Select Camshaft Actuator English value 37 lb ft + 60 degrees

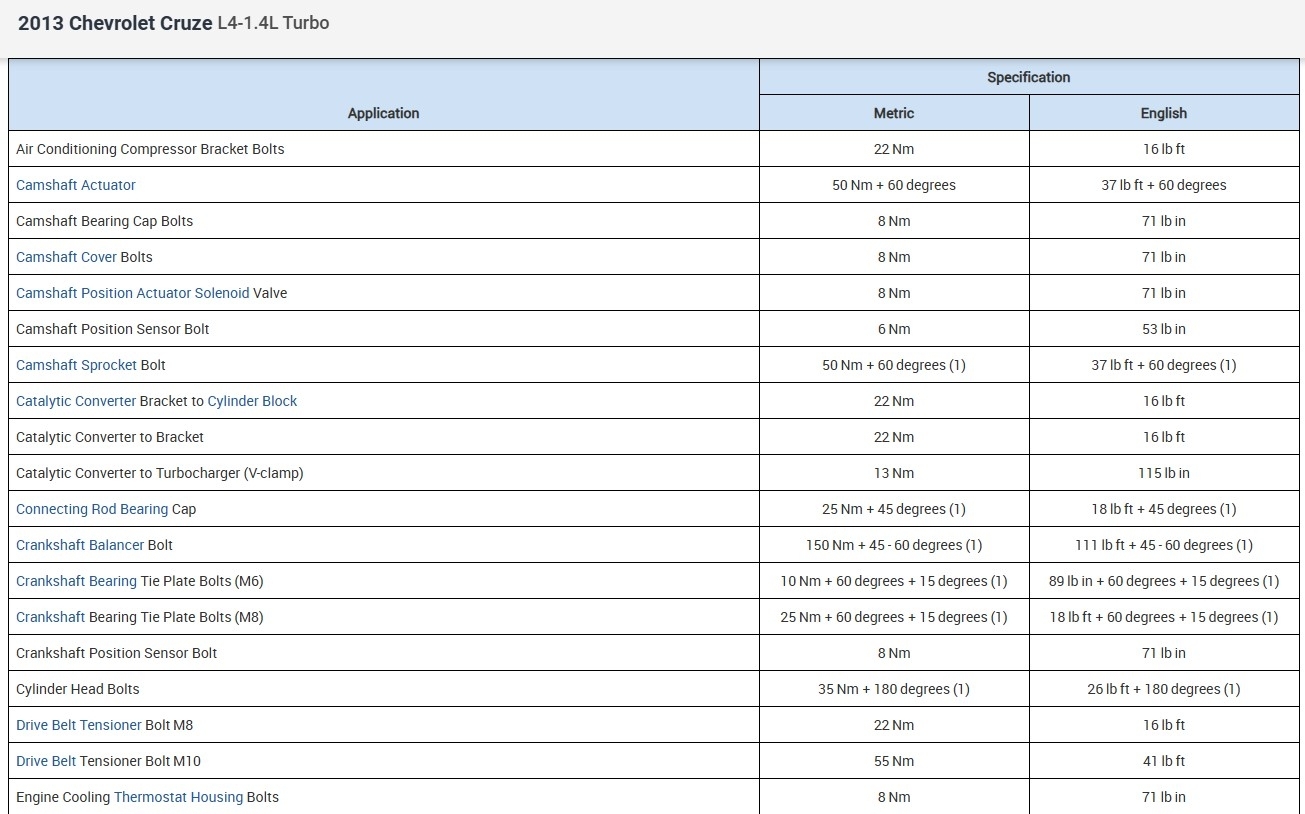(1164, 185)
